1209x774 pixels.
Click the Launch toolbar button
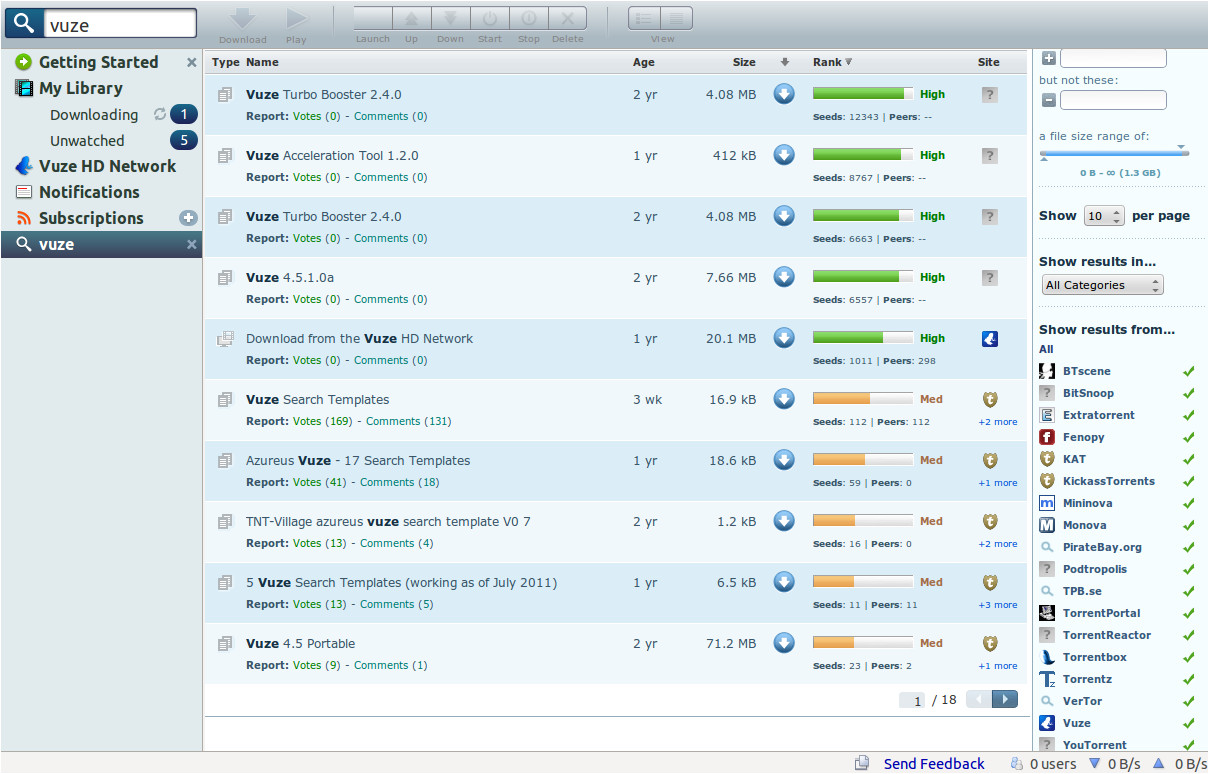[x=372, y=18]
